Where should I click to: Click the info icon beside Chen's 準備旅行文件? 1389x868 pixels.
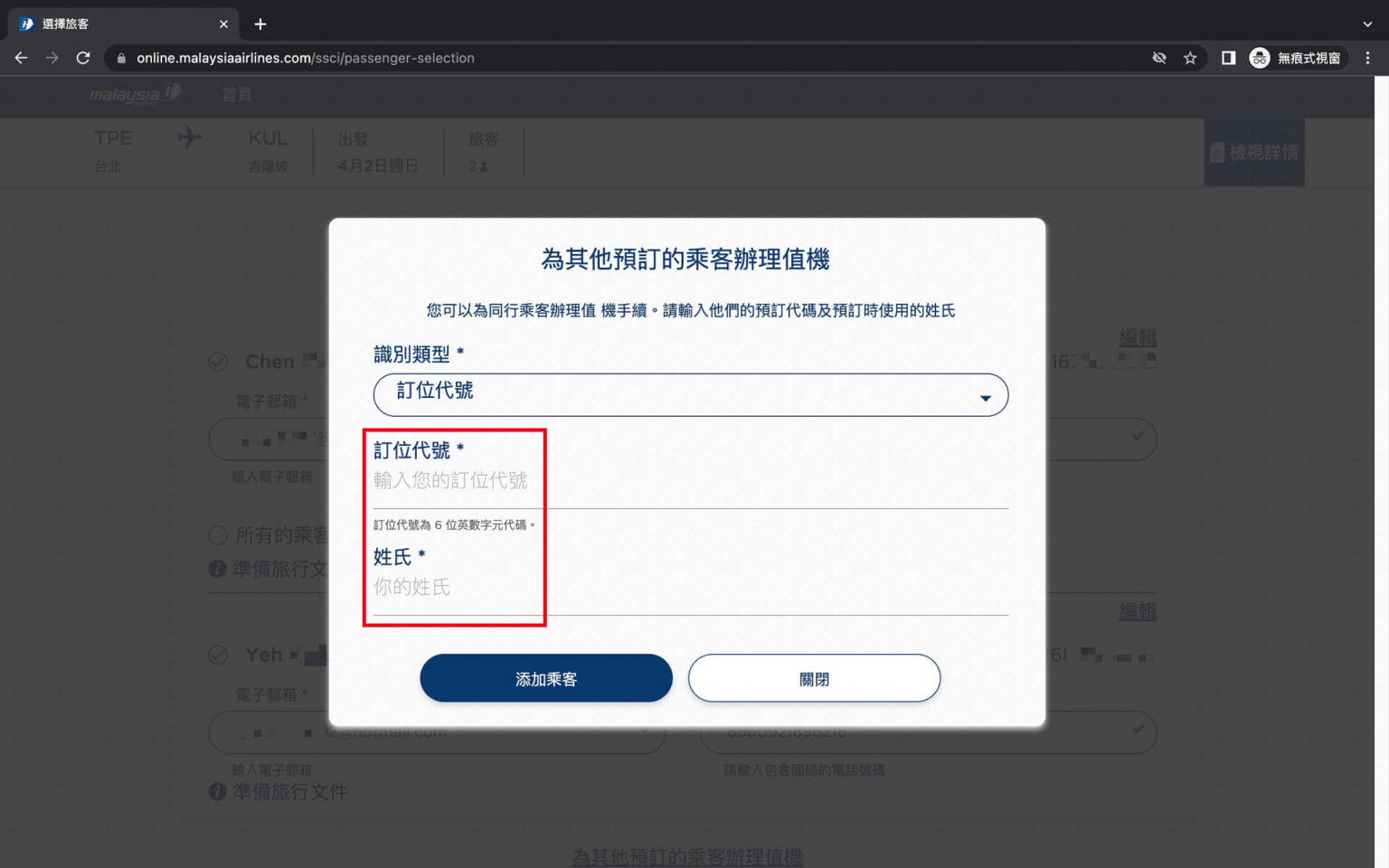tap(217, 564)
